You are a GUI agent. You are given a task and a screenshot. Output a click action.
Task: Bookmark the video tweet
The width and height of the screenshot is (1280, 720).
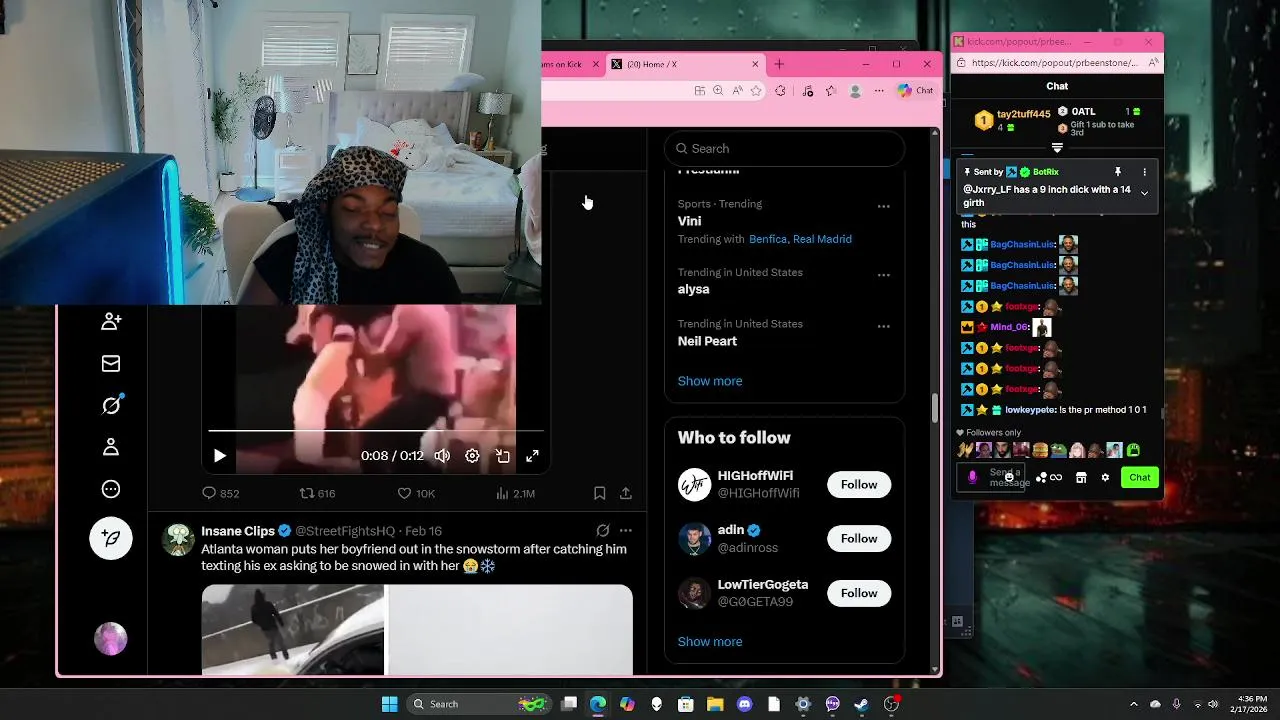point(599,493)
